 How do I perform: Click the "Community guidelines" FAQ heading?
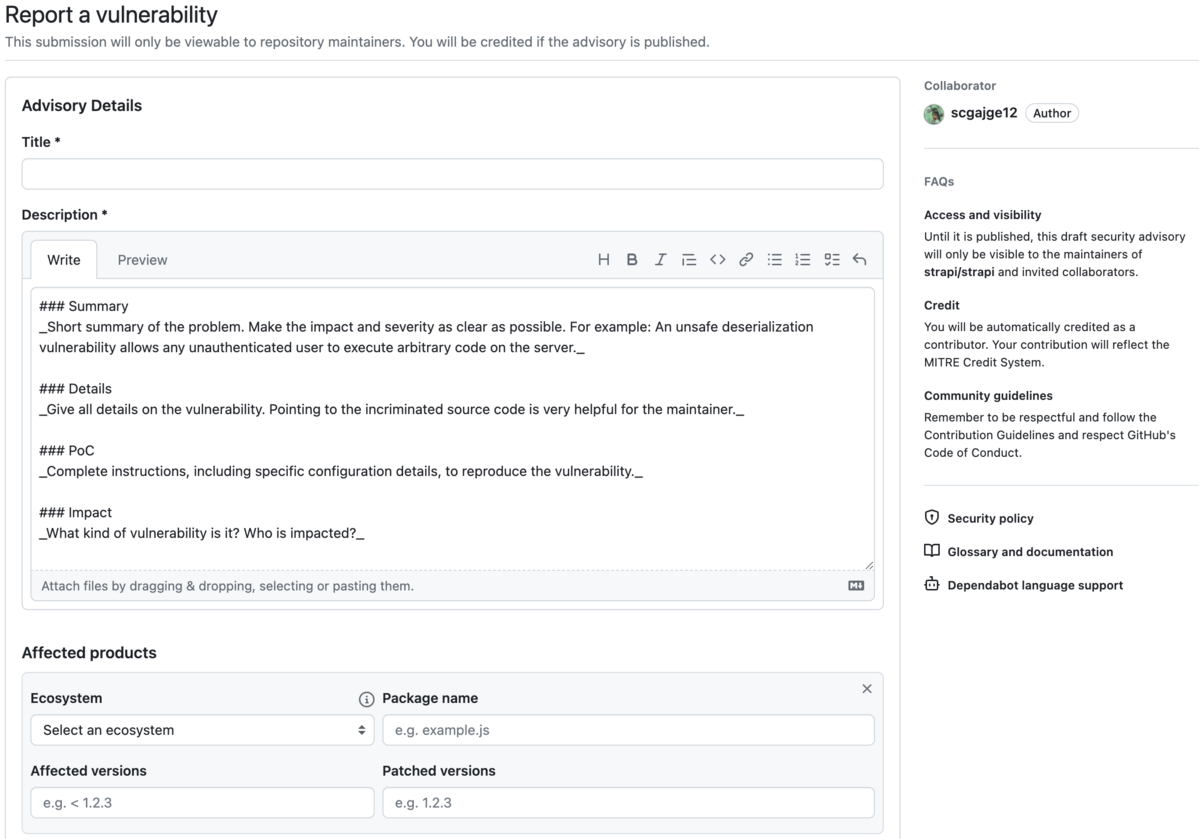tap(988, 395)
